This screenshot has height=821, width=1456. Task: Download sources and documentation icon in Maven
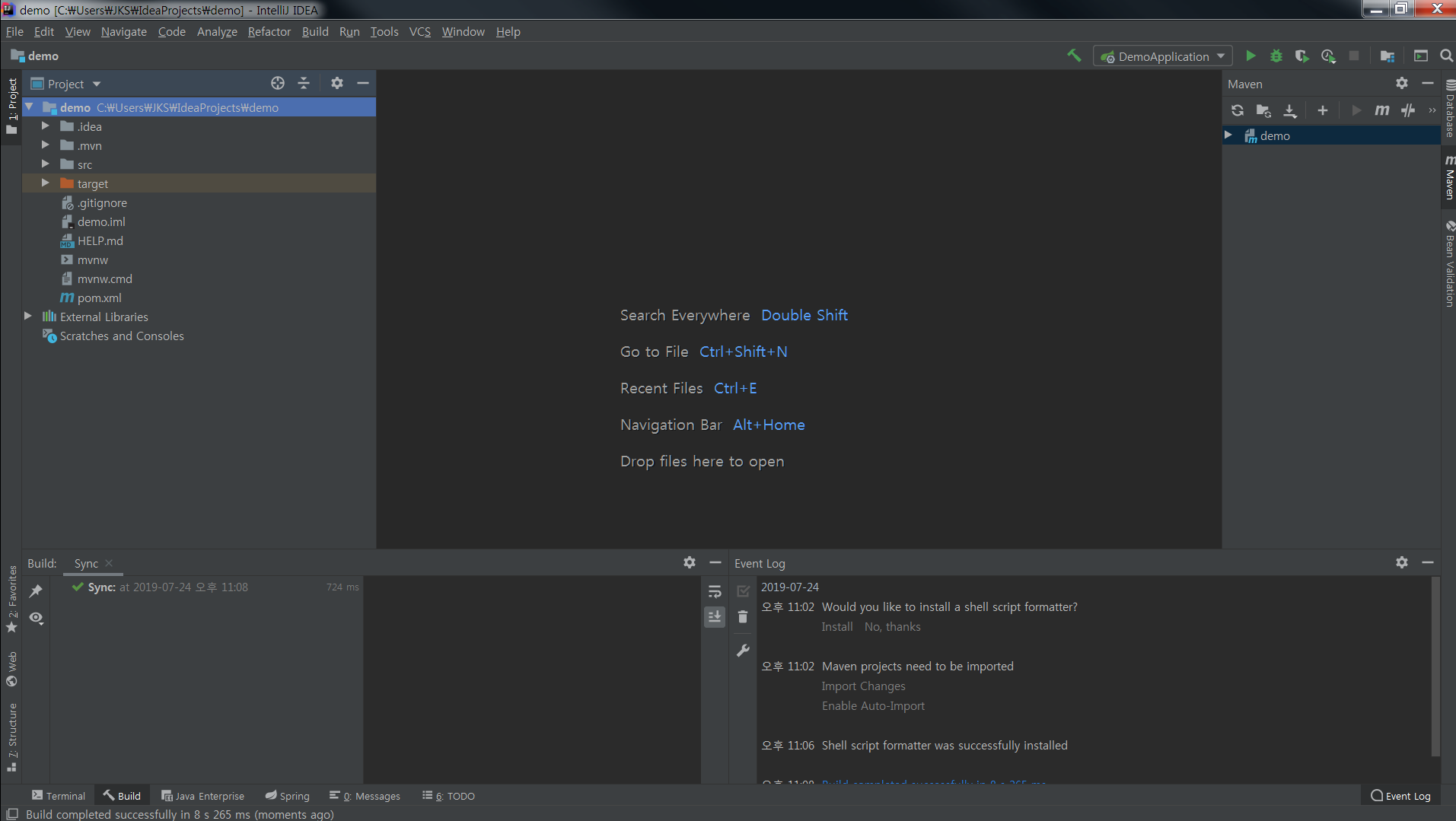[1290, 110]
